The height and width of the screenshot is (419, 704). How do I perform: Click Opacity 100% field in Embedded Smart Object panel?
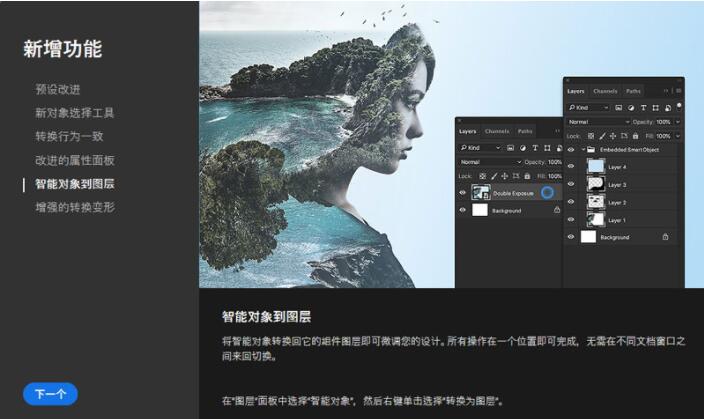point(664,122)
